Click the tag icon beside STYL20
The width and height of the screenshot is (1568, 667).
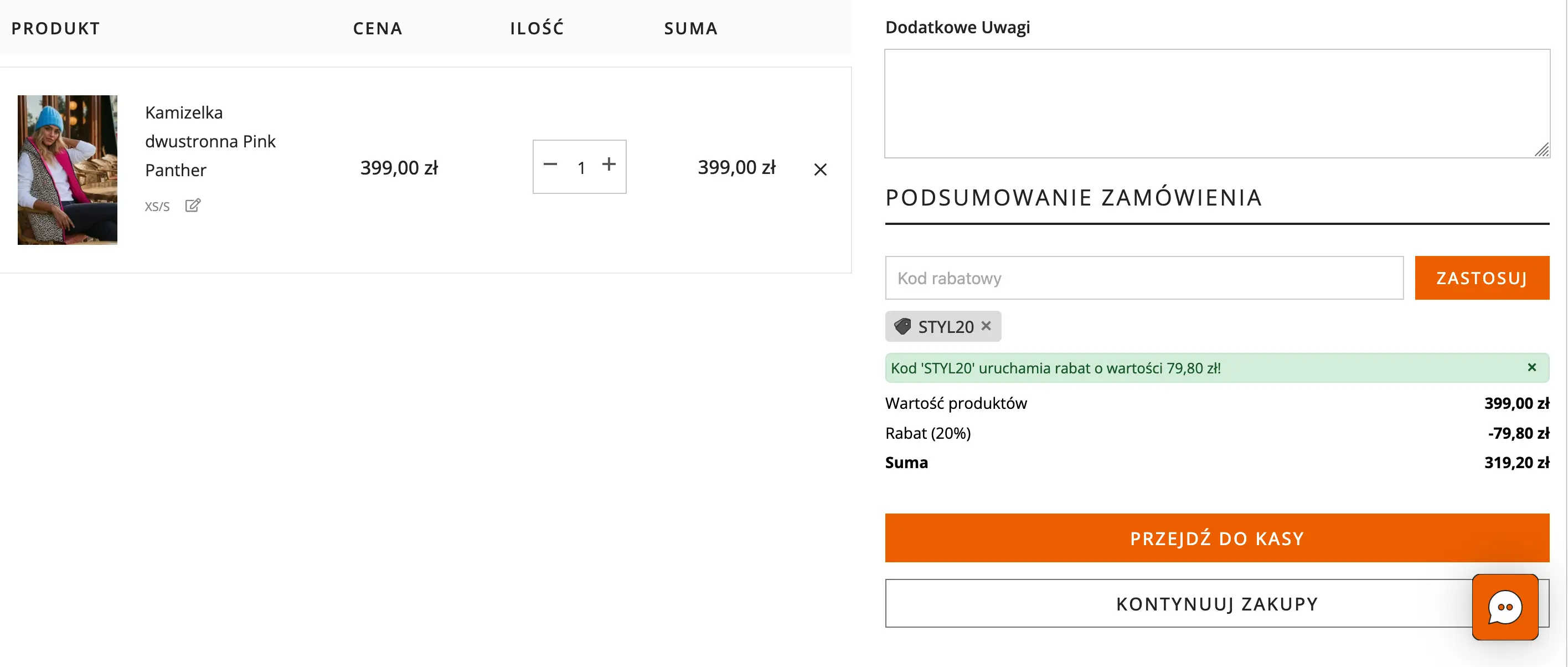tap(902, 326)
